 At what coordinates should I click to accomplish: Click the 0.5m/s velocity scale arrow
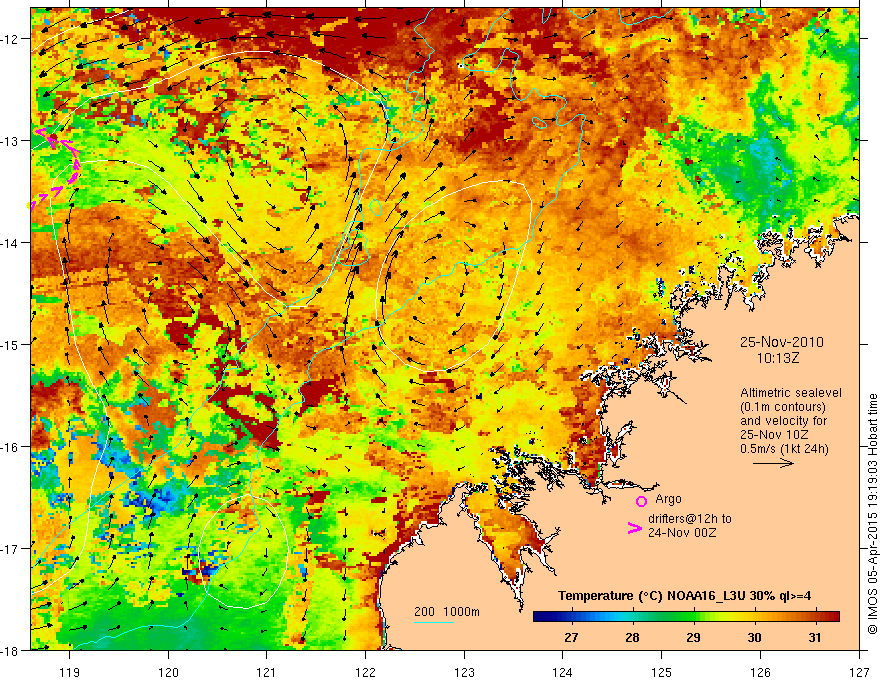coord(773,463)
